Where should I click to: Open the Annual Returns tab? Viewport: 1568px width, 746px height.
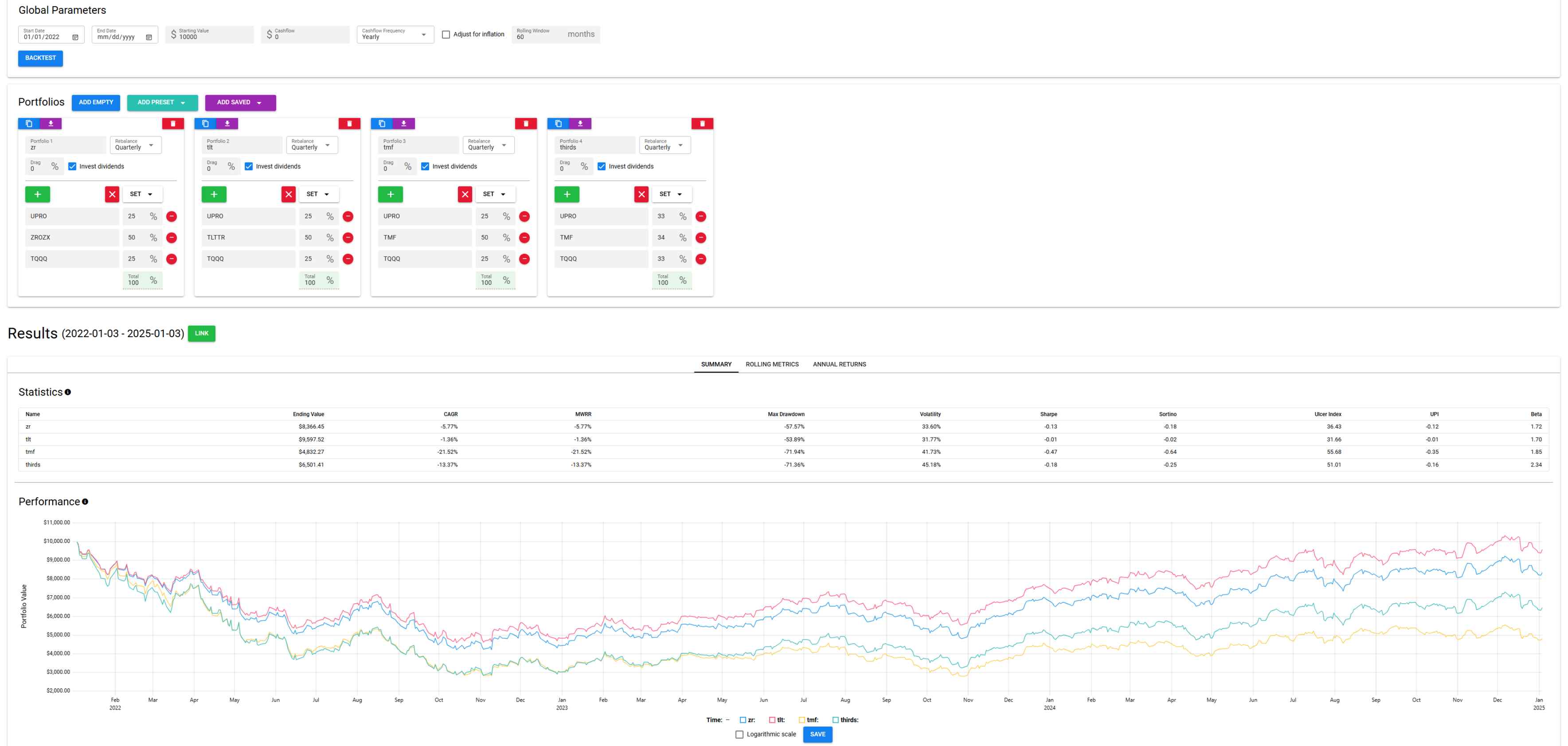[839, 364]
